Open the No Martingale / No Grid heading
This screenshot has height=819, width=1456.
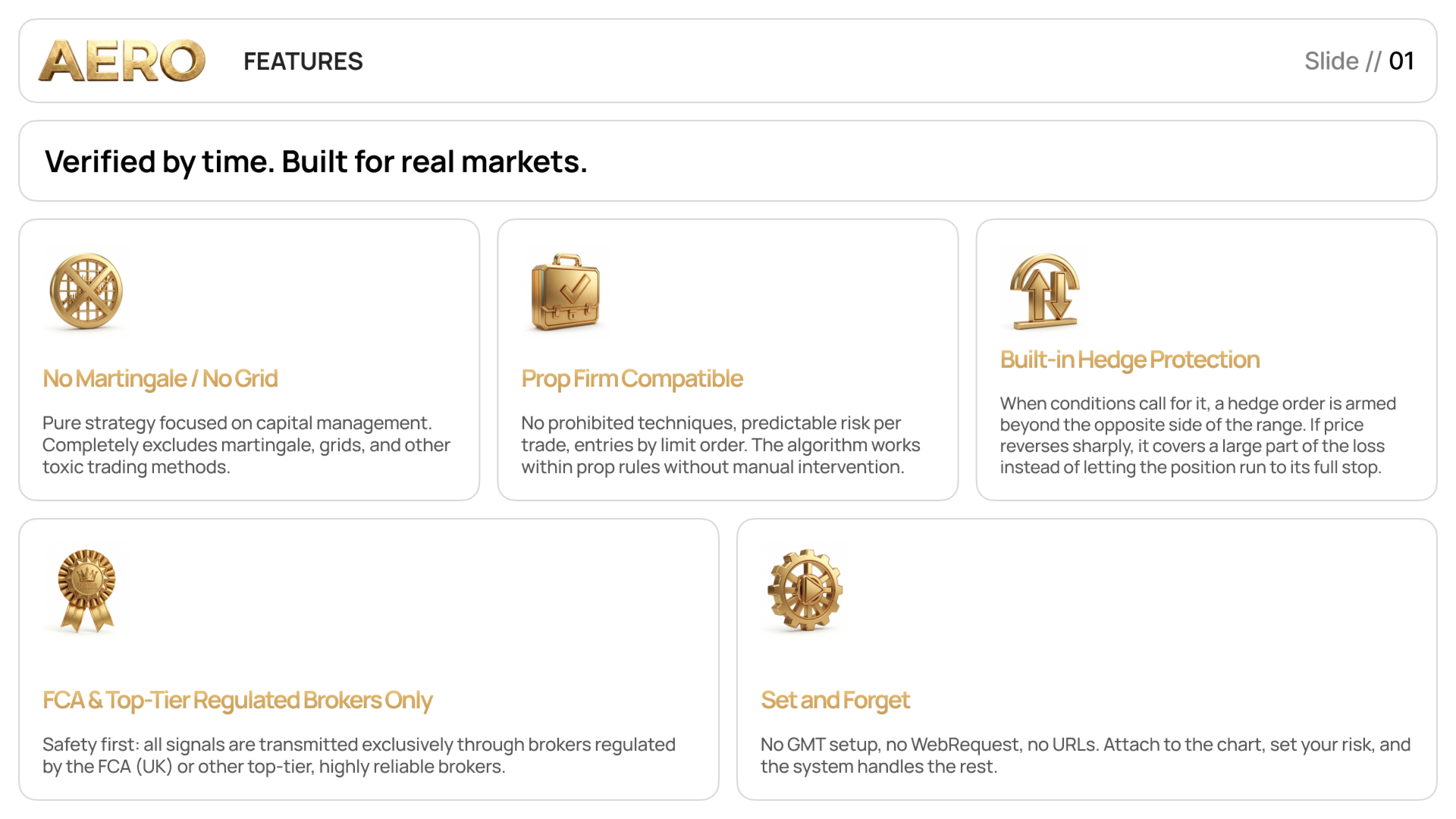[x=160, y=378]
